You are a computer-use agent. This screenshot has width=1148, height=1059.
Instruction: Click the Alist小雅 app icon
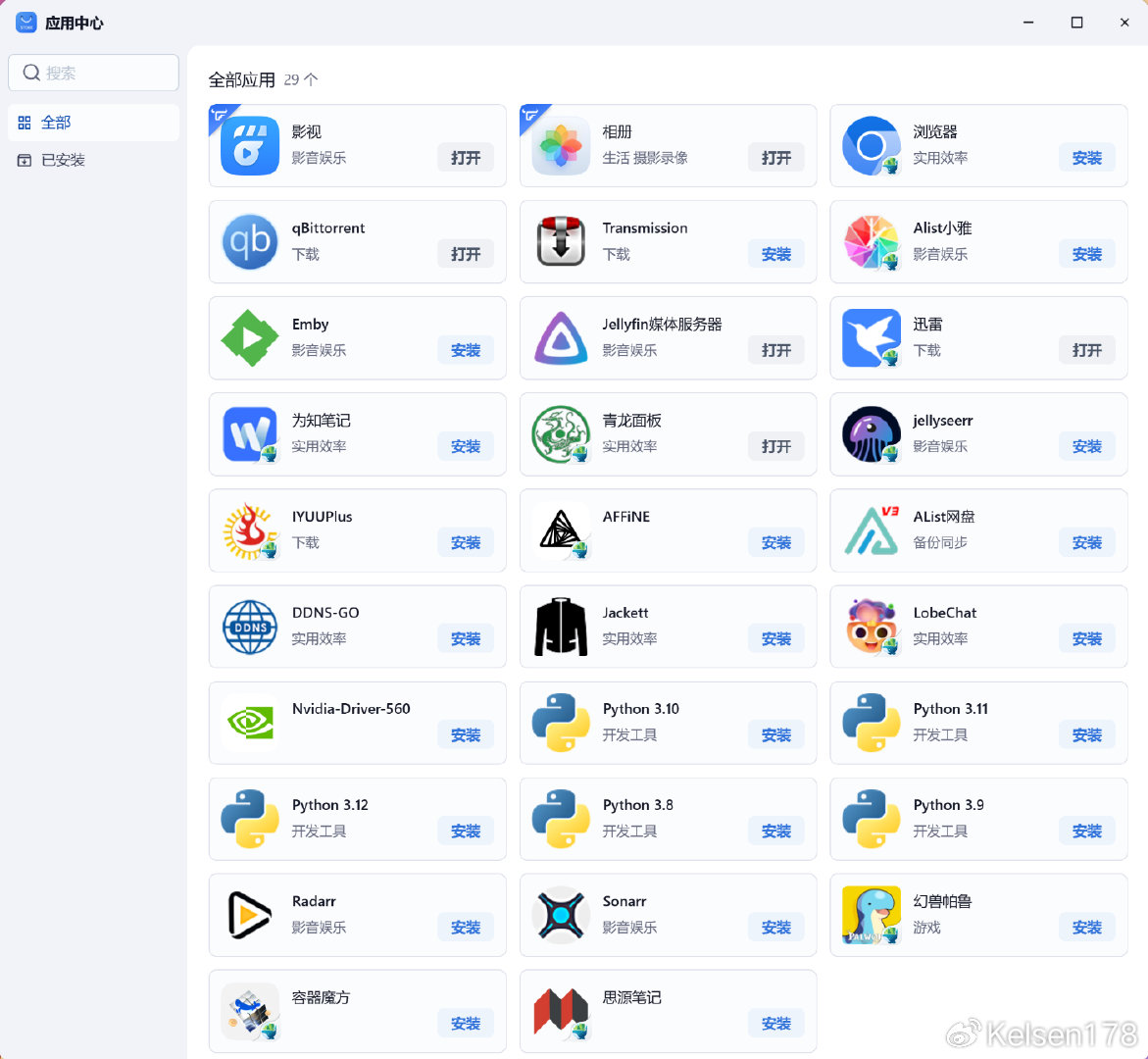[x=872, y=241]
